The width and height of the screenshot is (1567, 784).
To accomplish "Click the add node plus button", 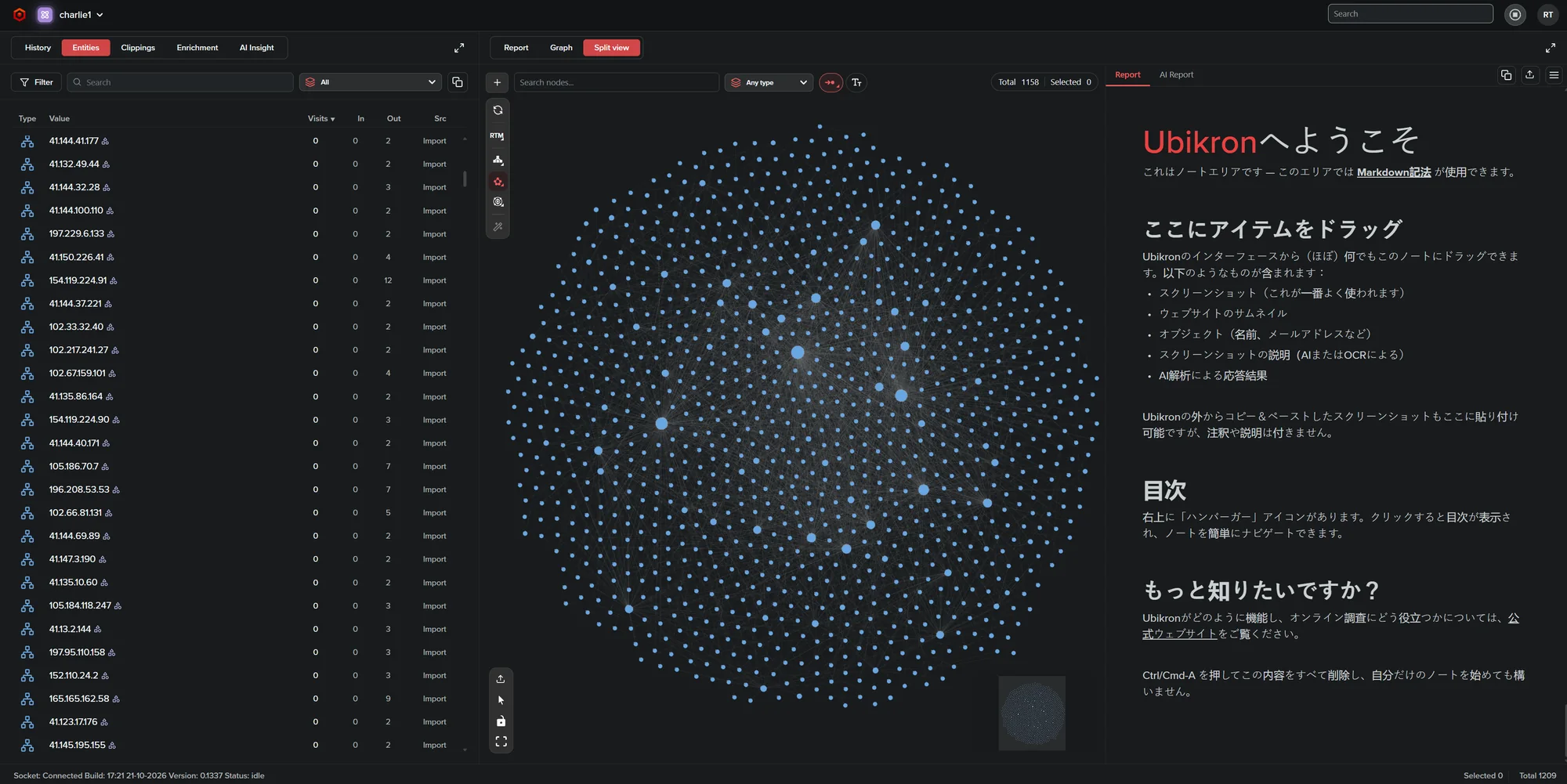I will (x=497, y=82).
